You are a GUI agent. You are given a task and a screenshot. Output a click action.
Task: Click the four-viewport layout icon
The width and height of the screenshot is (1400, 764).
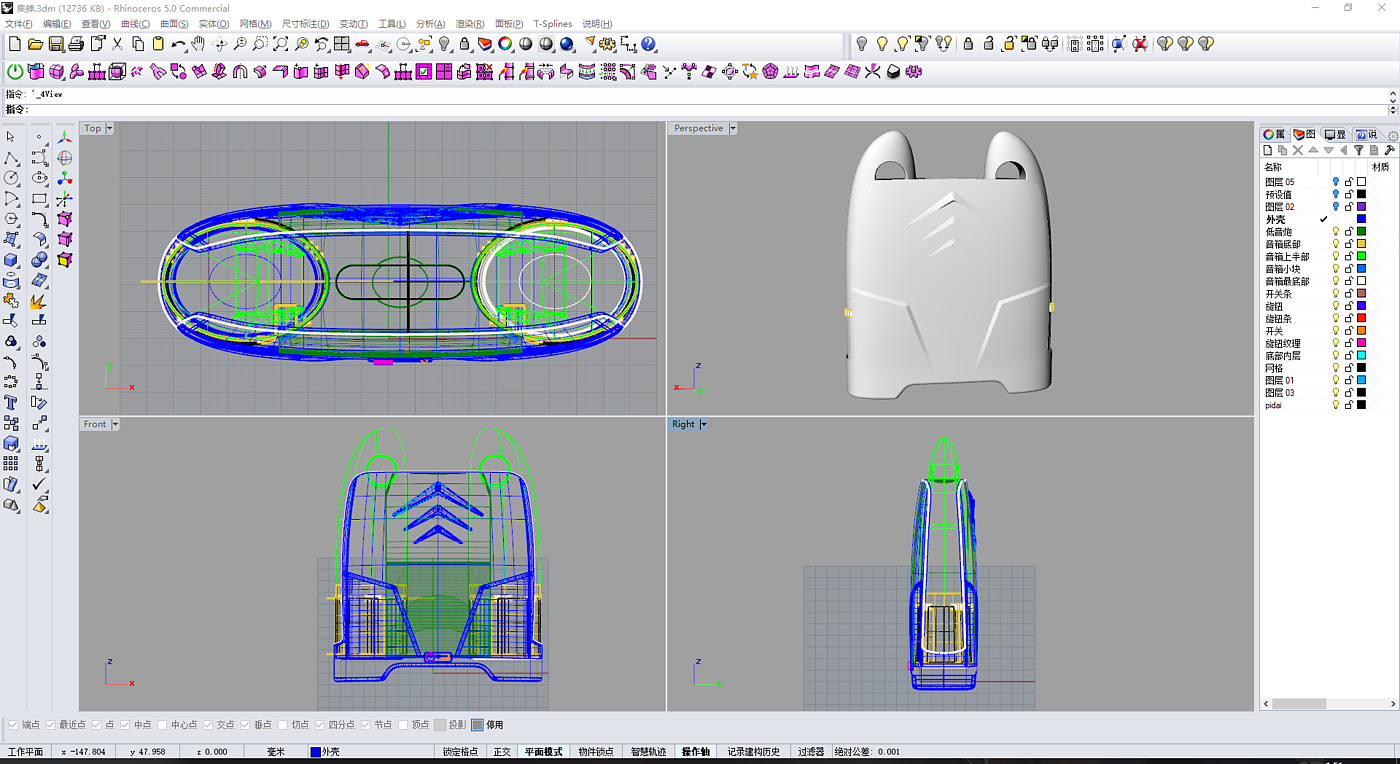[x=342, y=44]
